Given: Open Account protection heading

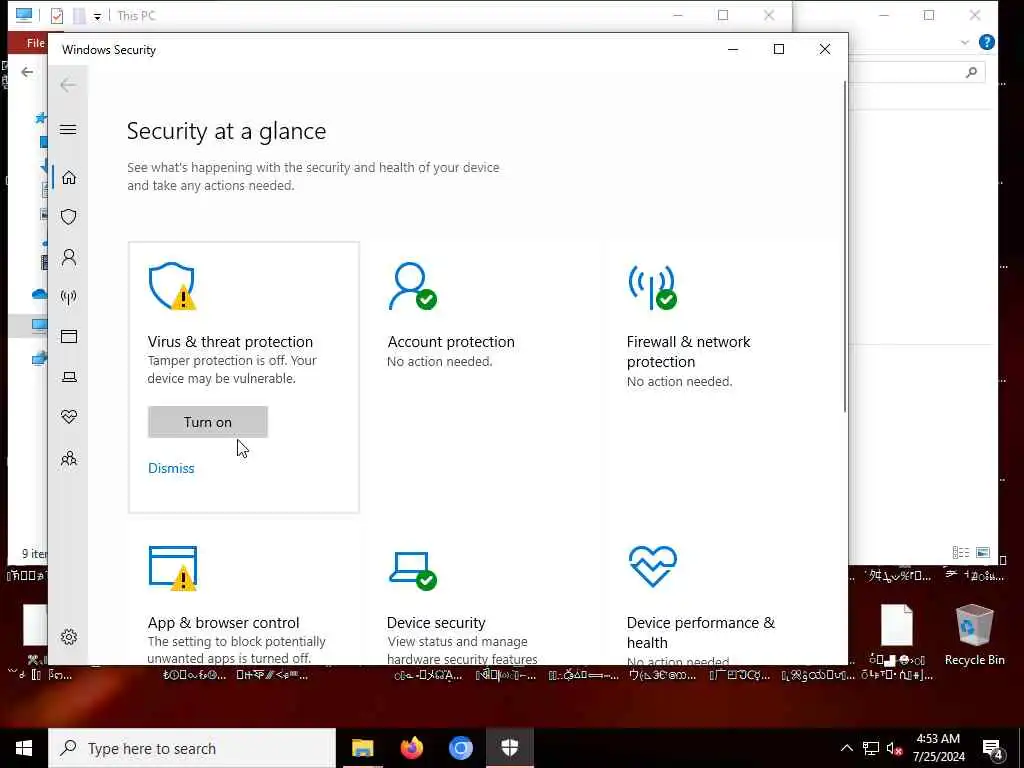Looking at the screenshot, I should (x=451, y=342).
